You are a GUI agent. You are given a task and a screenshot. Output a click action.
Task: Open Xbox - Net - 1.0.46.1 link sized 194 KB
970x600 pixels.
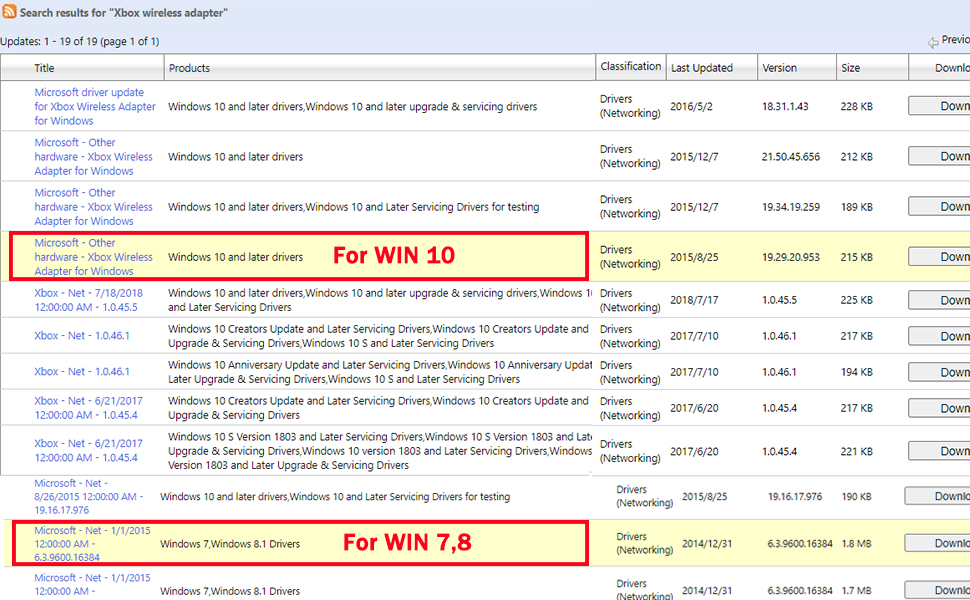click(x=82, y=371)
